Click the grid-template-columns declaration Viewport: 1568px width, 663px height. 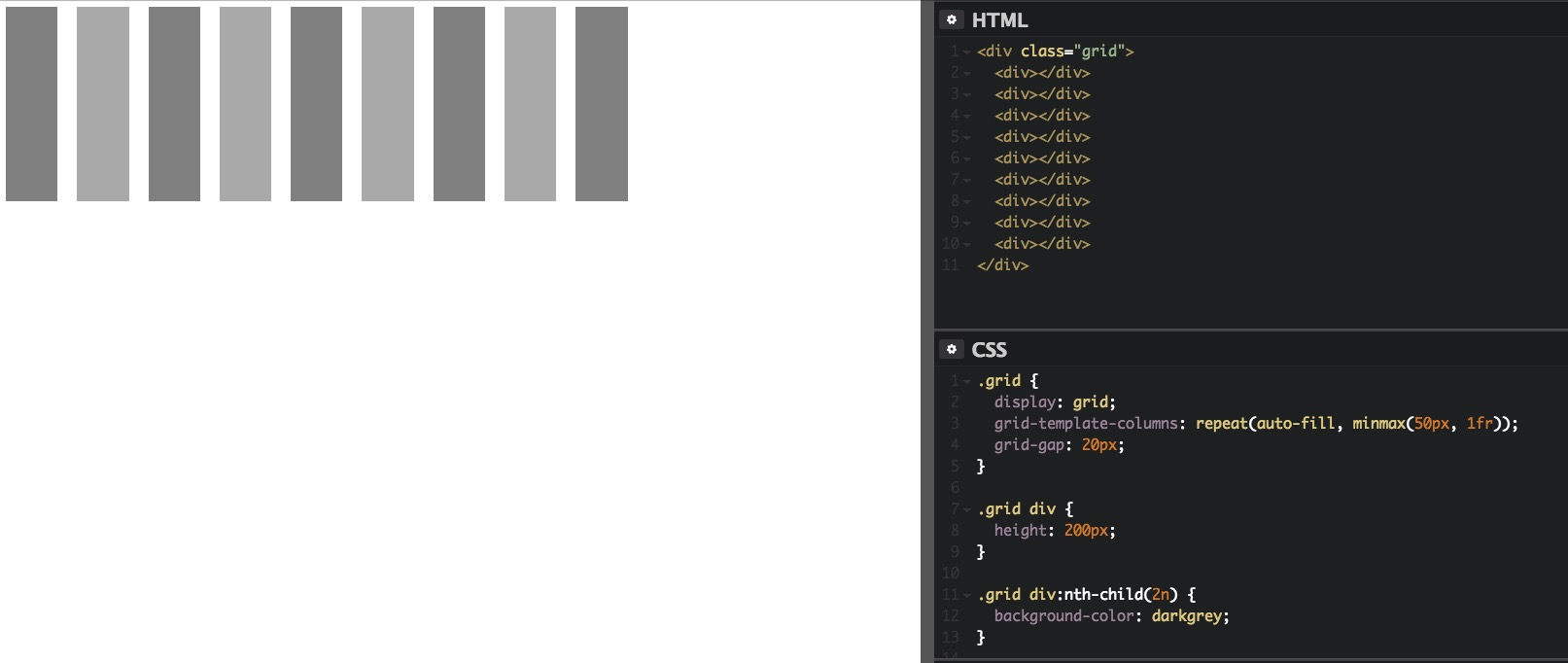tap(1256, 424)
